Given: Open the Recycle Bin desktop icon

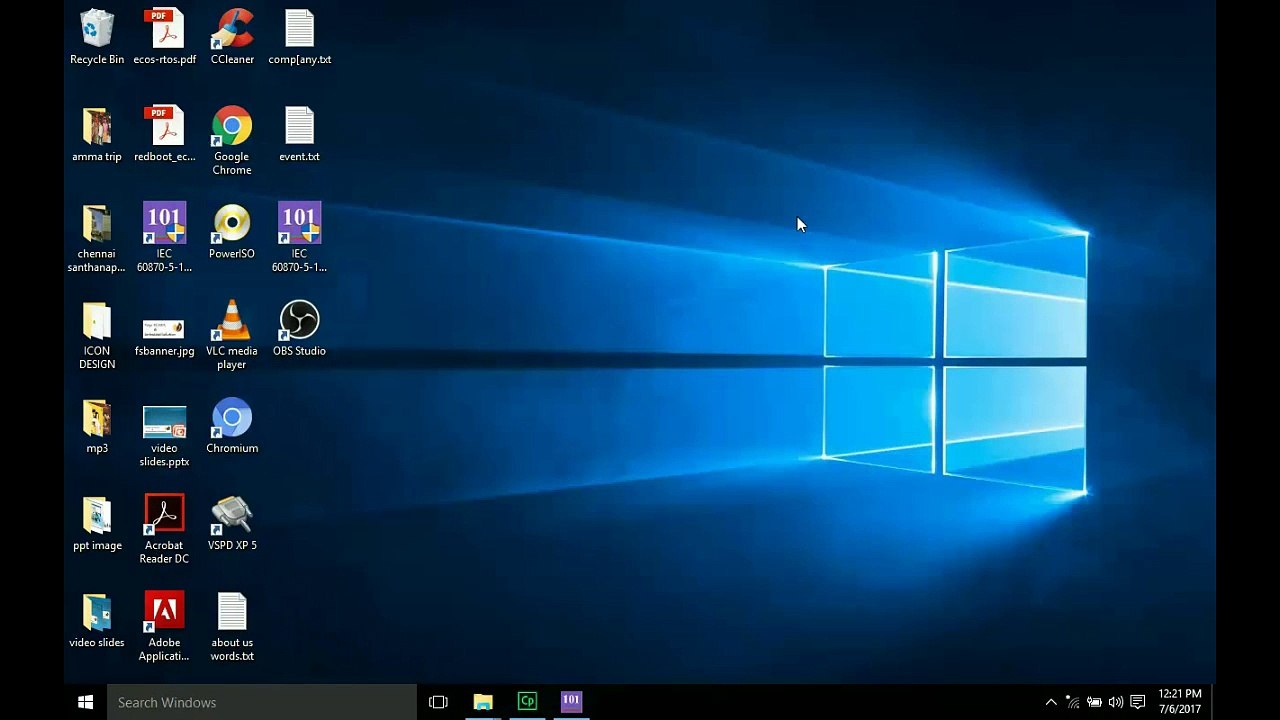Looking at the screenshot, I should tap(97, 37).
